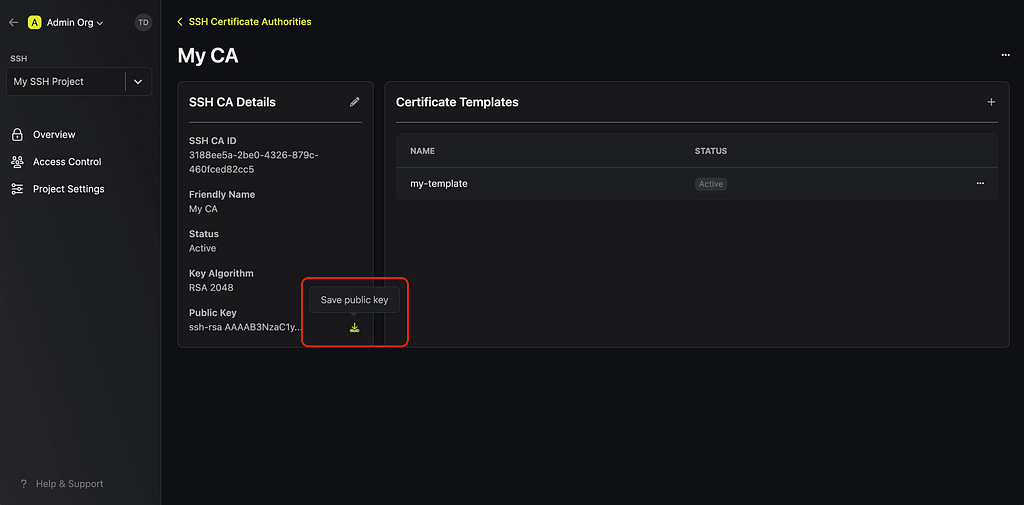
Task: Save the public key with download icon
Action: [354, 327]
